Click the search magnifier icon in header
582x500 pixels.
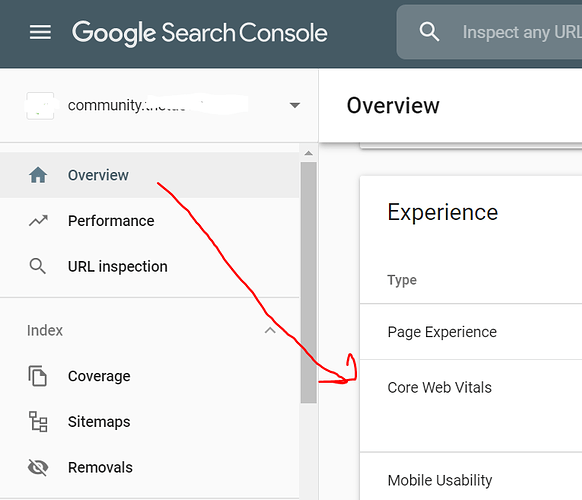[x=429, y=32]
